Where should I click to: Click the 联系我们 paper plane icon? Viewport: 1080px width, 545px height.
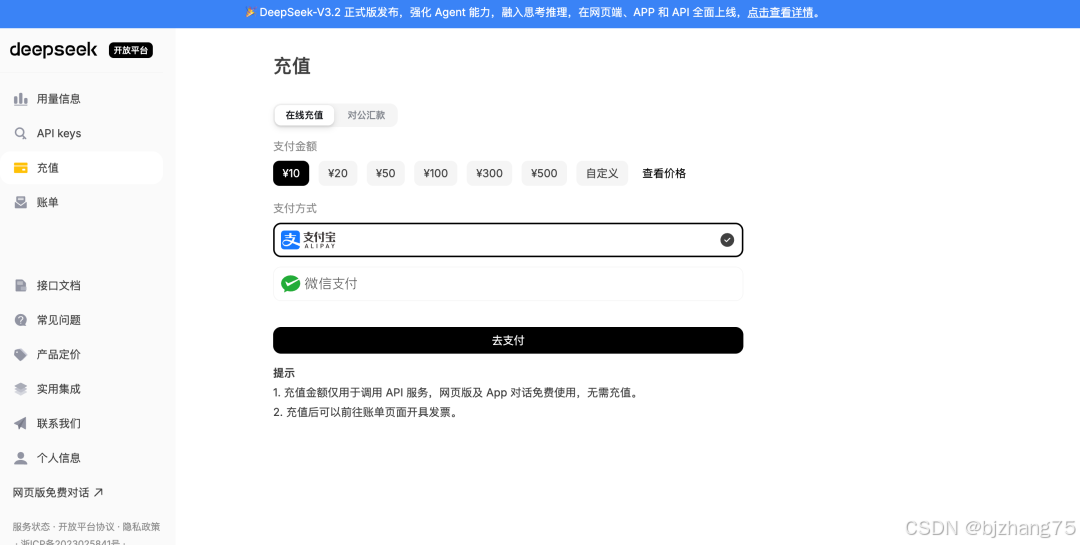[21, 423]
